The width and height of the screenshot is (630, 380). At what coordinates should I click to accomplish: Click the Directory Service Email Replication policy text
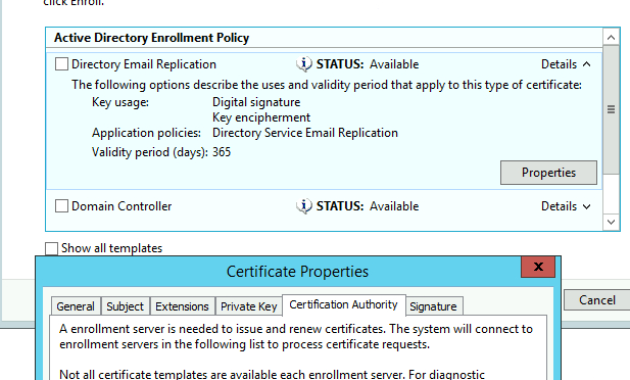[x=305, y=133]
